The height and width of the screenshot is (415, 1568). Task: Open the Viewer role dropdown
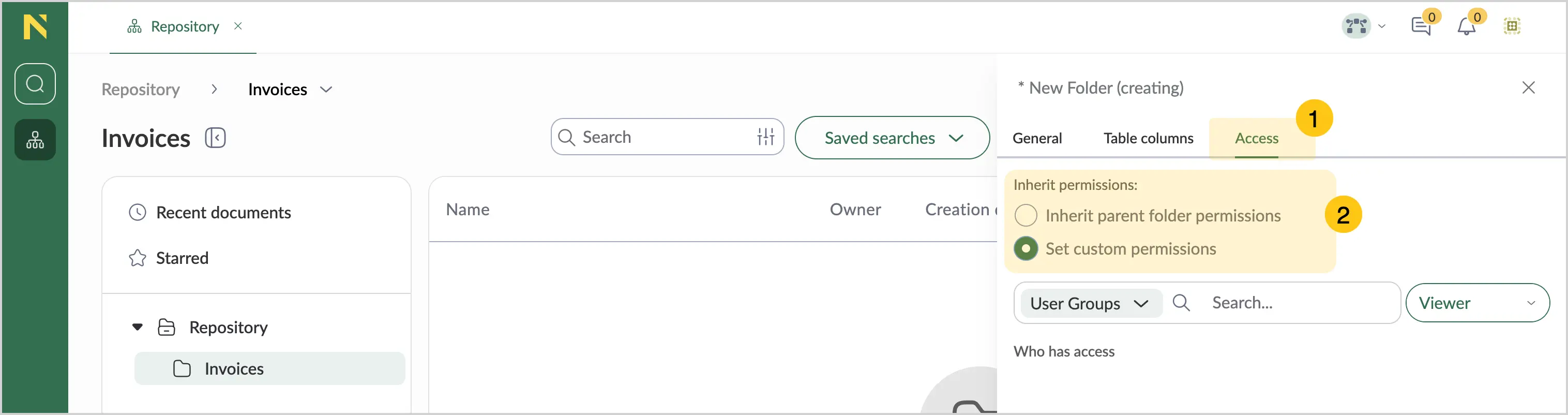pyautogui.click(x=1477, y=303)
